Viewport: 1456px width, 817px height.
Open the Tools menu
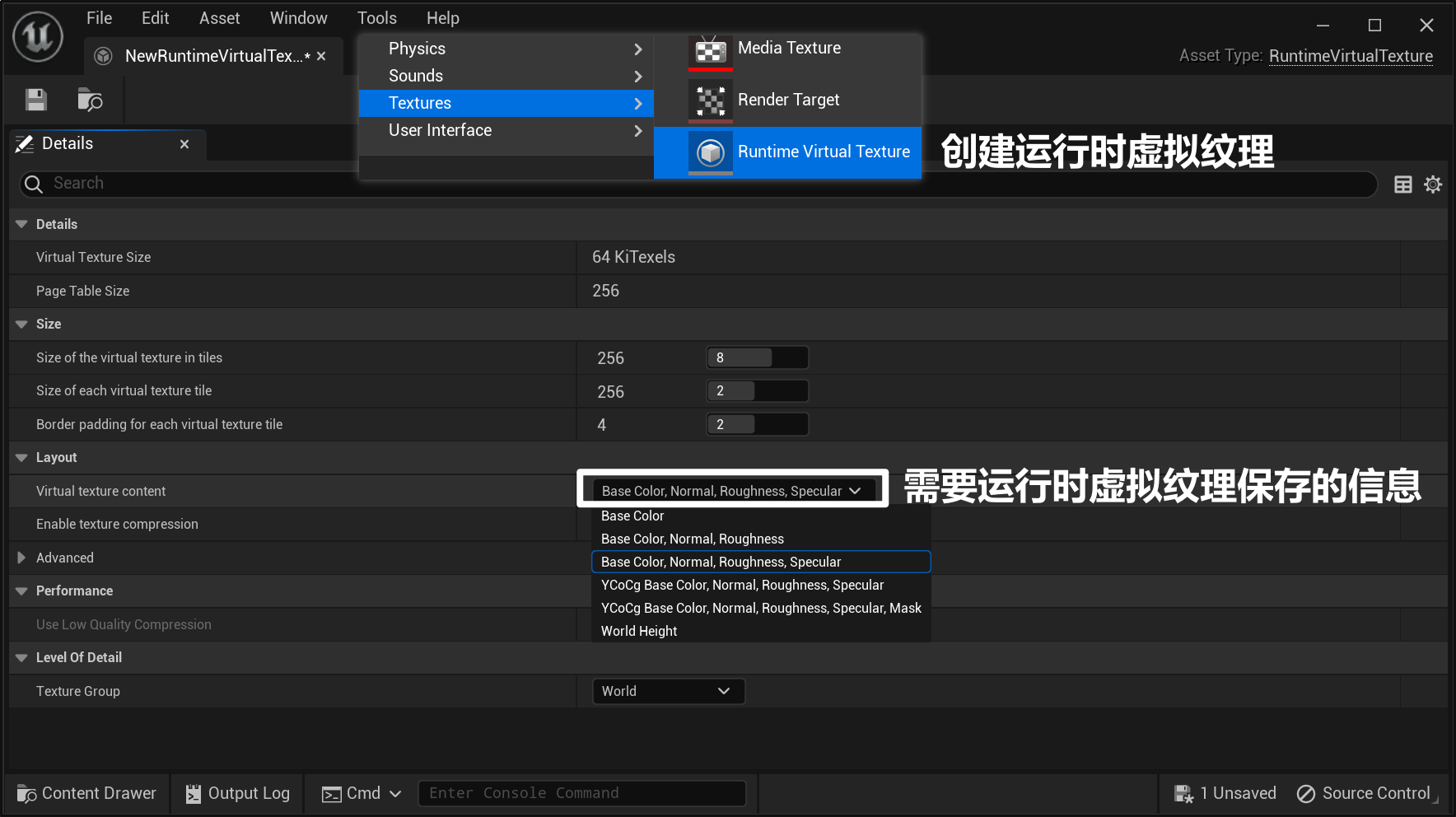point(377,18)
